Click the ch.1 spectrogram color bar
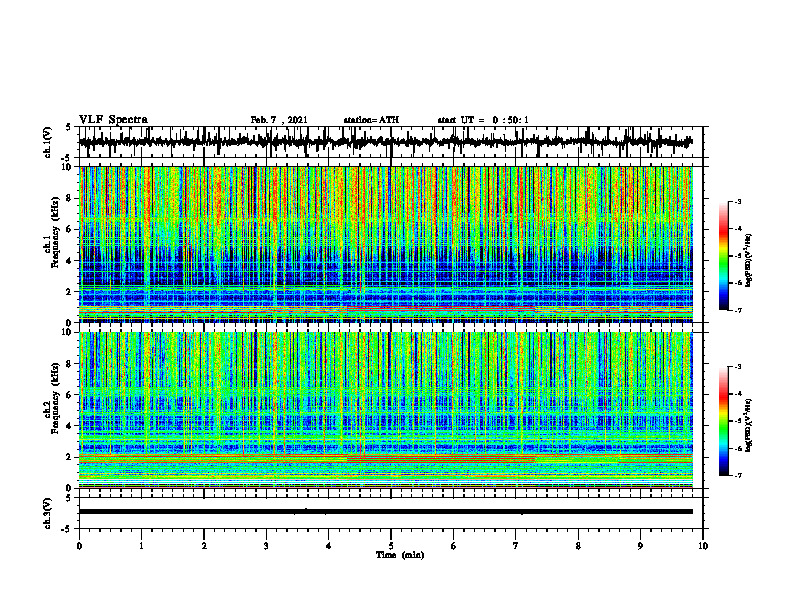Viewport: 792px width, 612px height. pyautogui.click(x=723, y=256)
